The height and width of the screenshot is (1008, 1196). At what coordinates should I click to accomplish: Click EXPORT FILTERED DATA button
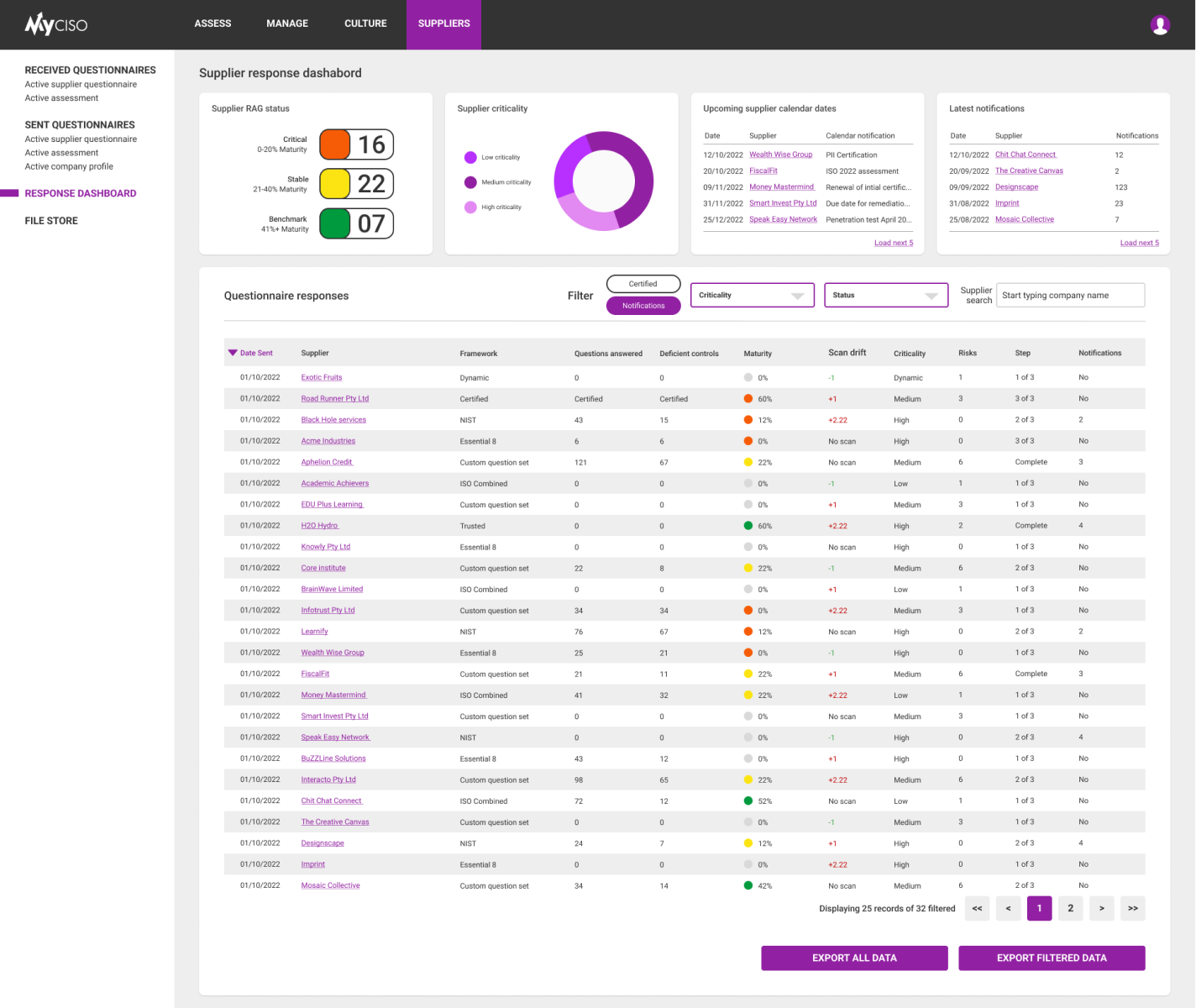pos(1052,958)
